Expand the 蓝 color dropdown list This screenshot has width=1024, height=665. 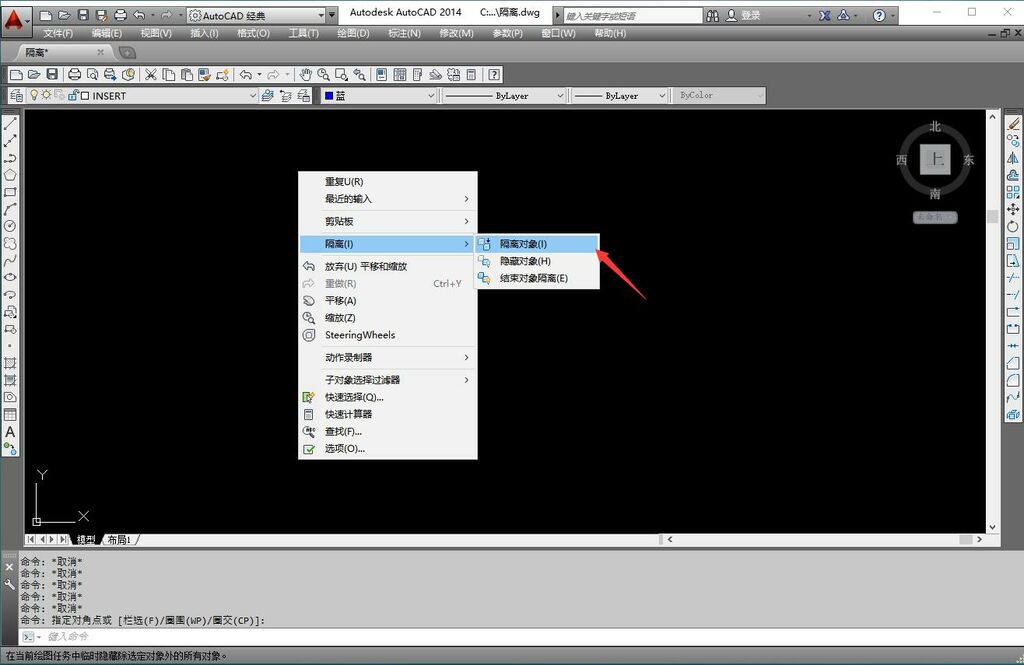click(x=432, y=96)
